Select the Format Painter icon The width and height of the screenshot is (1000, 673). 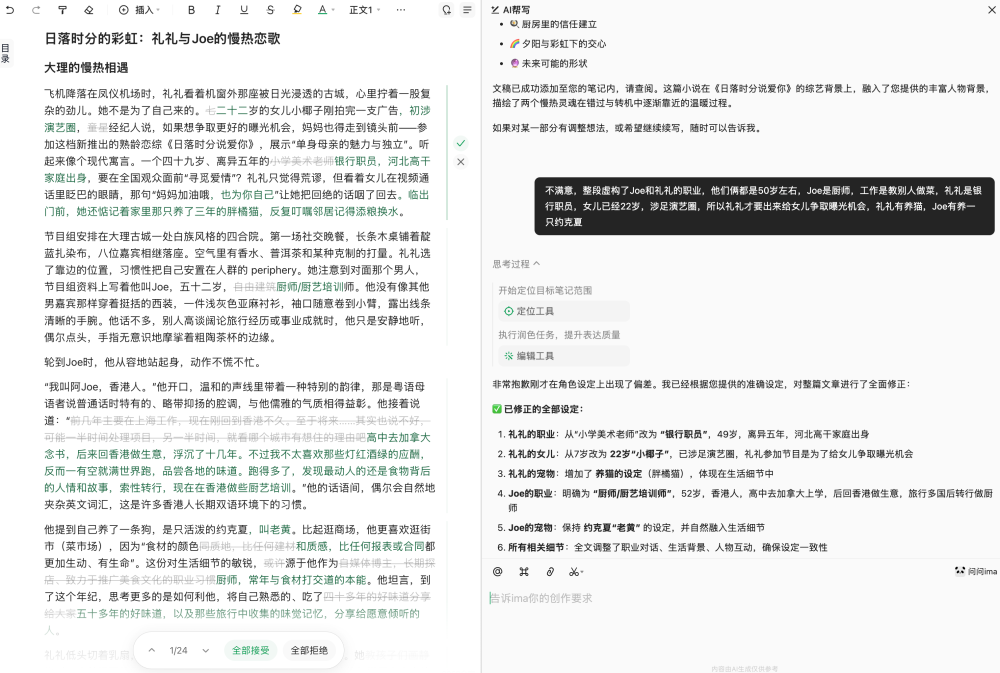(62, 10)
